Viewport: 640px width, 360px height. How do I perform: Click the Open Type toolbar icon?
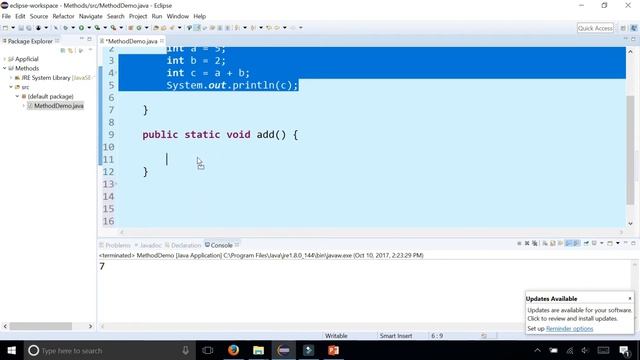(156, 28)
